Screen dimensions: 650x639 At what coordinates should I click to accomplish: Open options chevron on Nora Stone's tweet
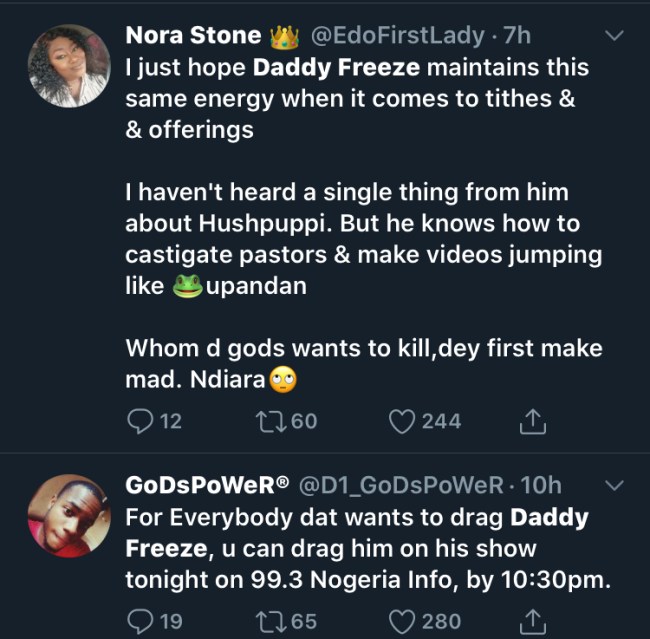click(615, 36)
